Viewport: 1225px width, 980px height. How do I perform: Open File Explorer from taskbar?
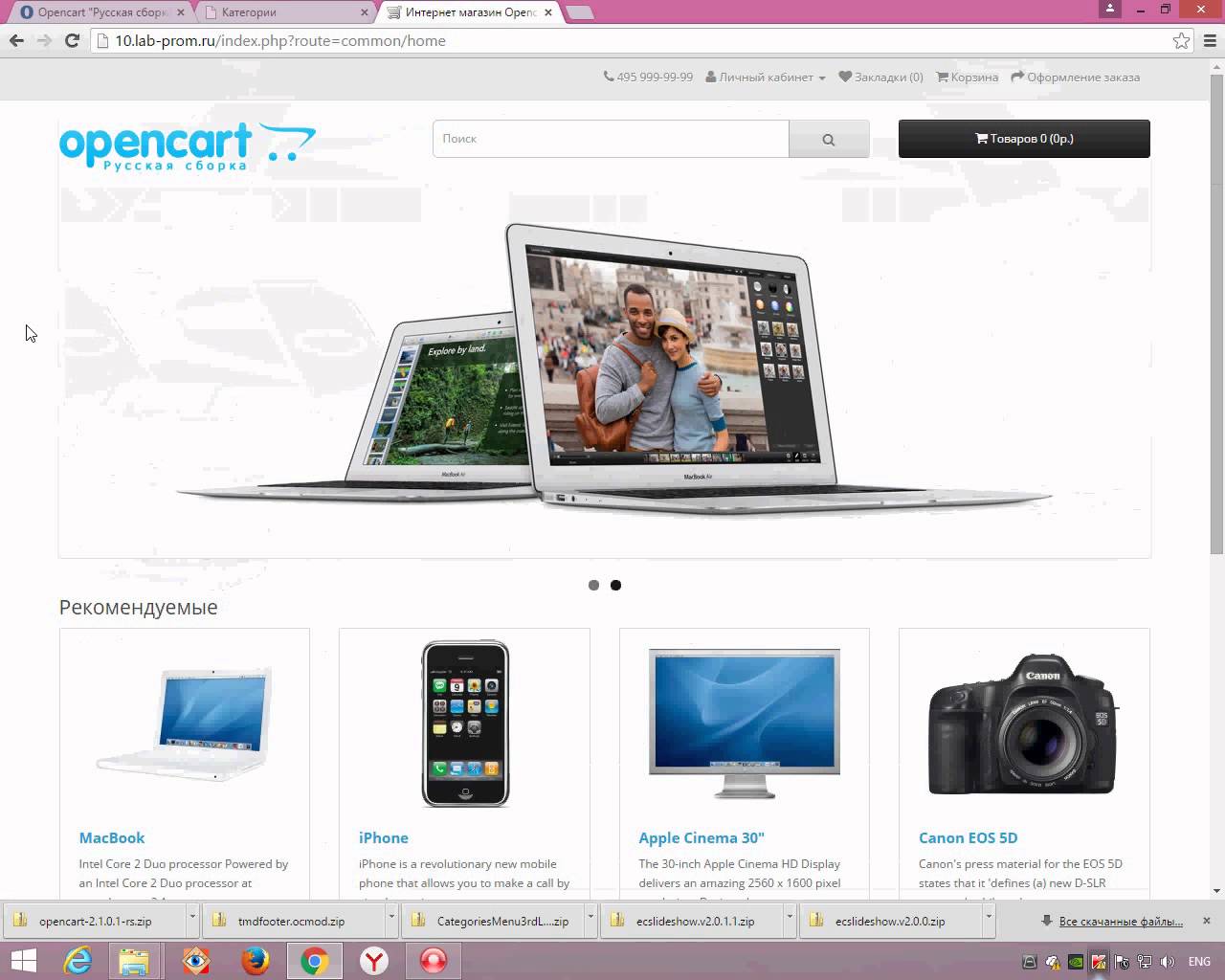click(x=135, y=961)
